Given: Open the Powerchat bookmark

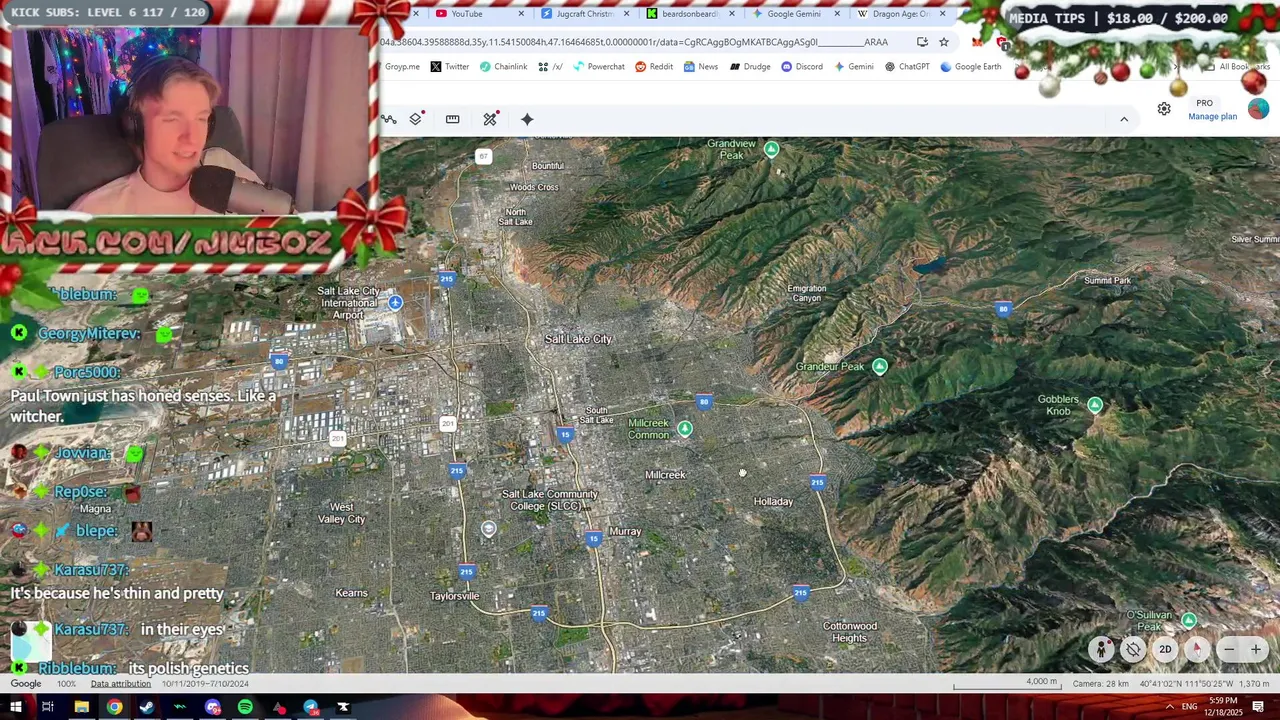Looking at the screenshot, I should (x=598, y=67).
